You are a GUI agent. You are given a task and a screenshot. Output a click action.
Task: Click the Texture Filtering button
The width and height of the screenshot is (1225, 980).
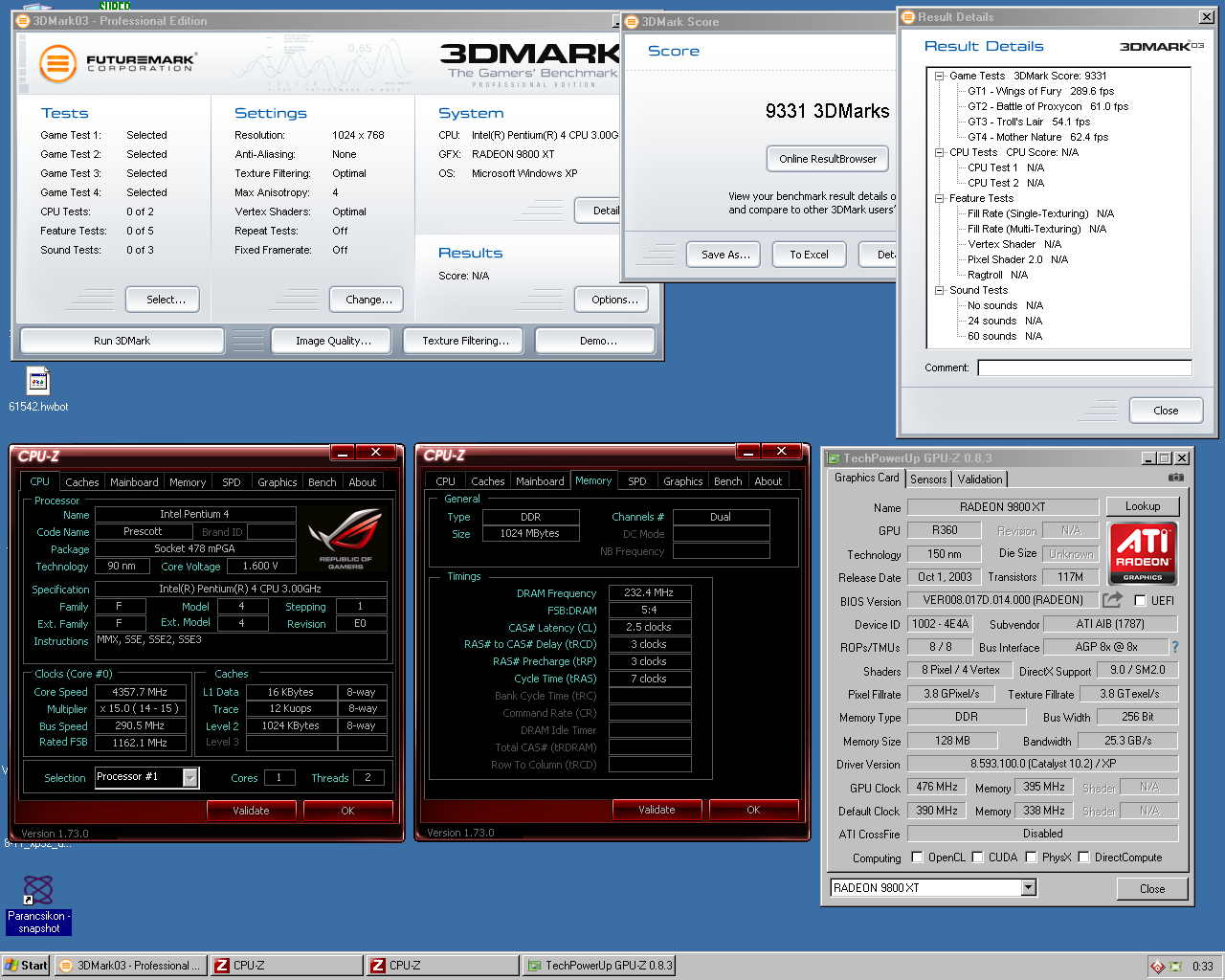(465, 341)
